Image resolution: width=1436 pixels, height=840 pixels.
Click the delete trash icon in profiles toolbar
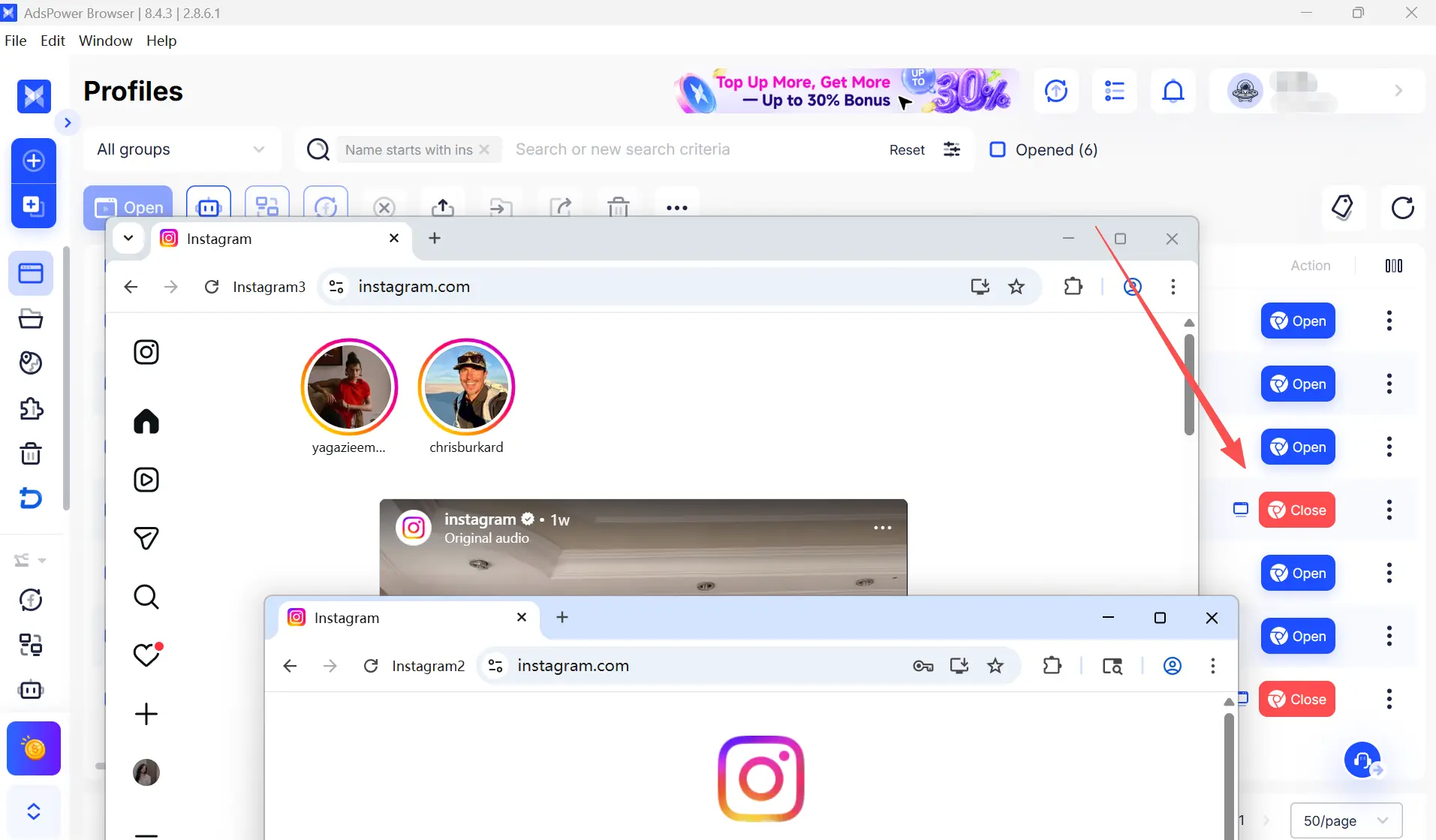click(x=619, y=206)
